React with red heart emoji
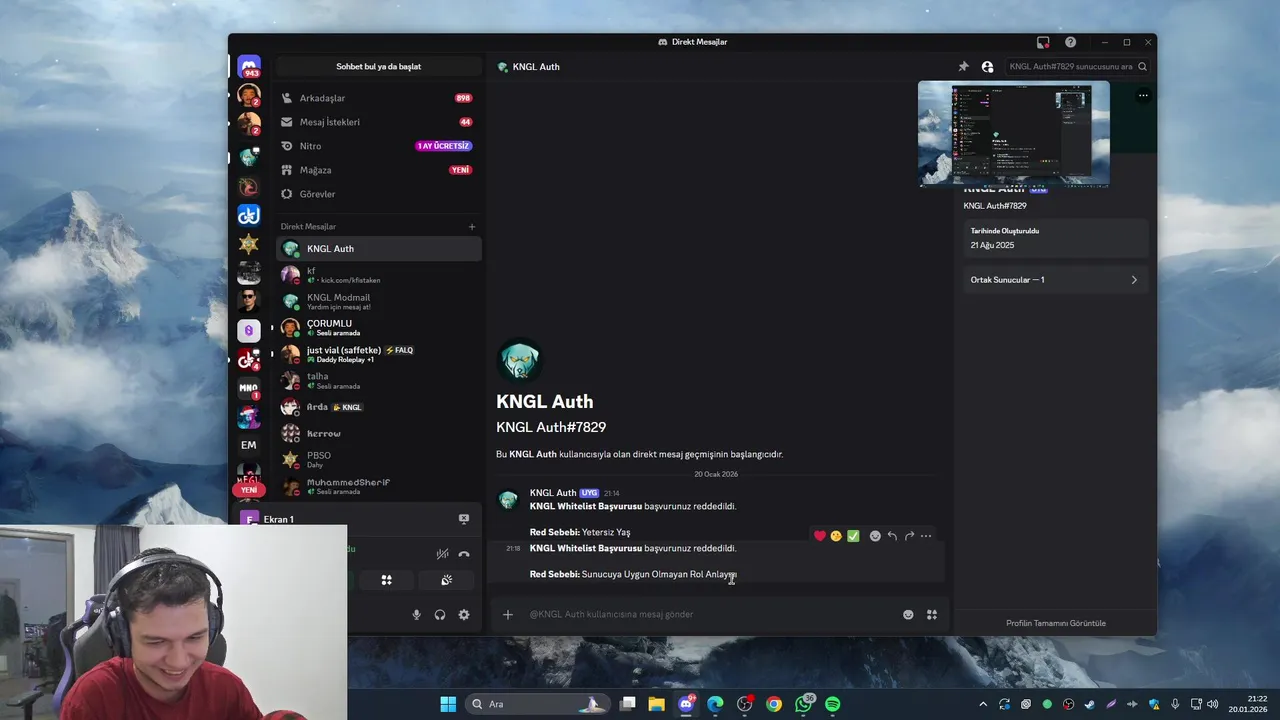 tap(820, 536)
